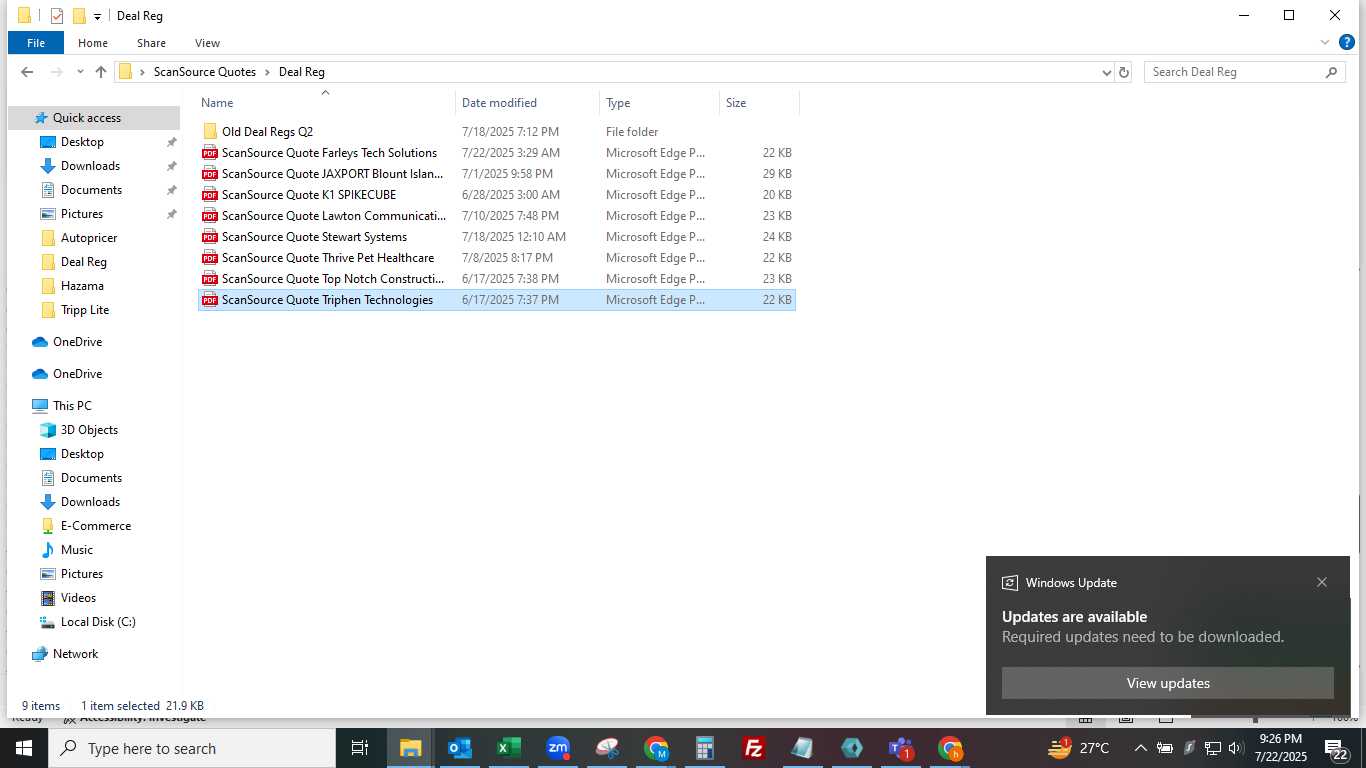This screenshot has width=1366, height=768.
Task: Switch to the Share ribbon tab
Action: click(x=151, y=43)
